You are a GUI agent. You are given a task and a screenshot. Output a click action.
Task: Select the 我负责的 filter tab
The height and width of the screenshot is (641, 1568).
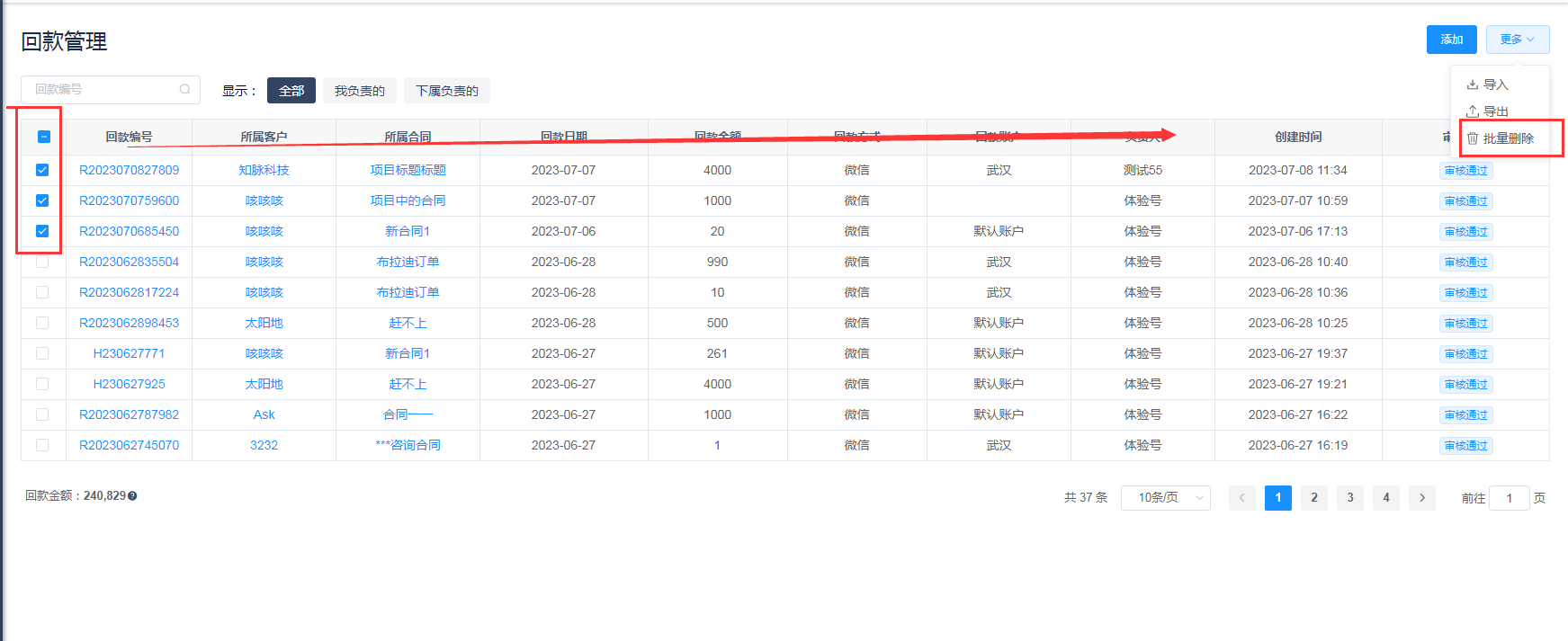coord(359,91)
